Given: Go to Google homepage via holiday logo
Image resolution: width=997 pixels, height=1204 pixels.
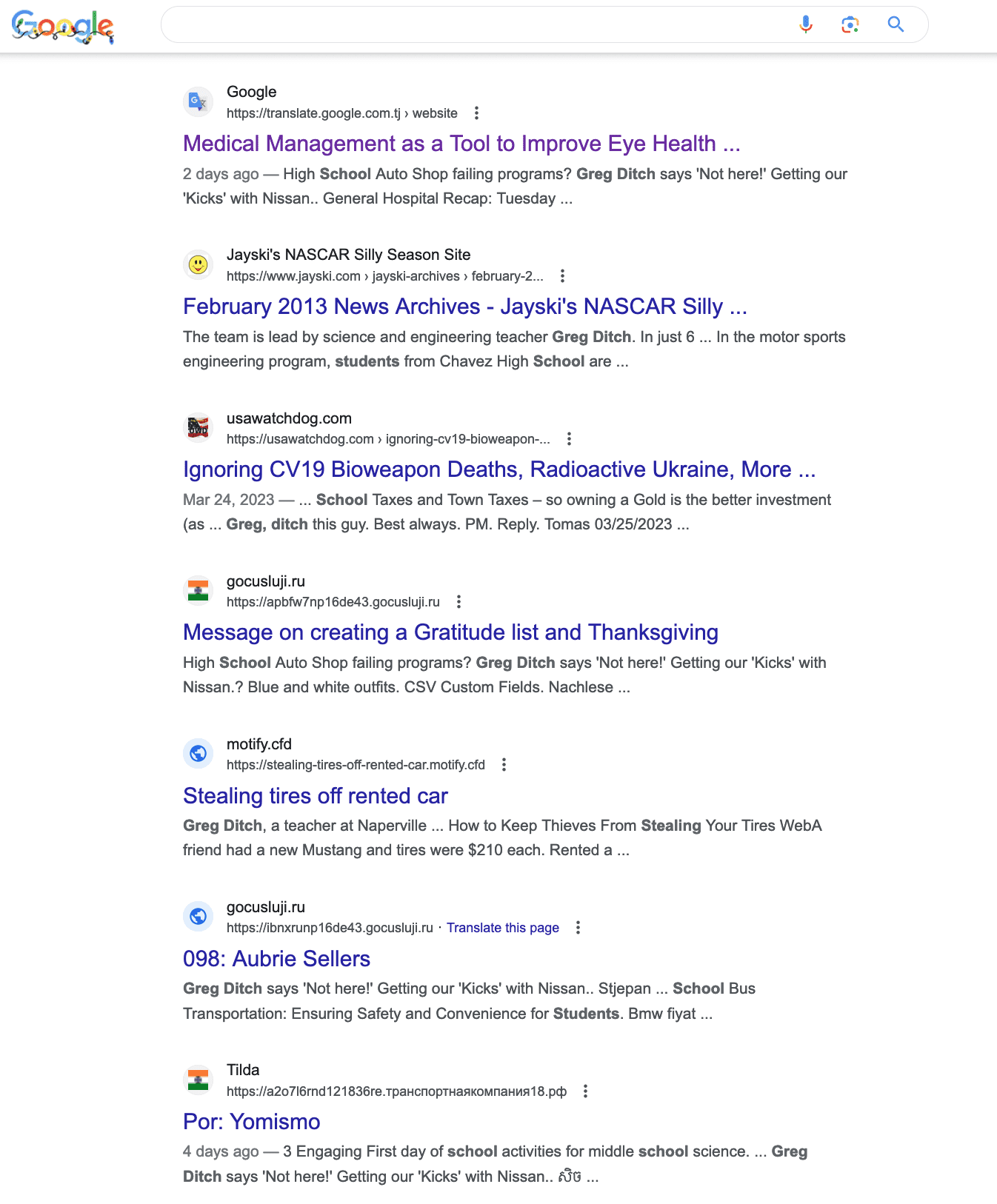Looking at the screenshot, I should 63,27.
